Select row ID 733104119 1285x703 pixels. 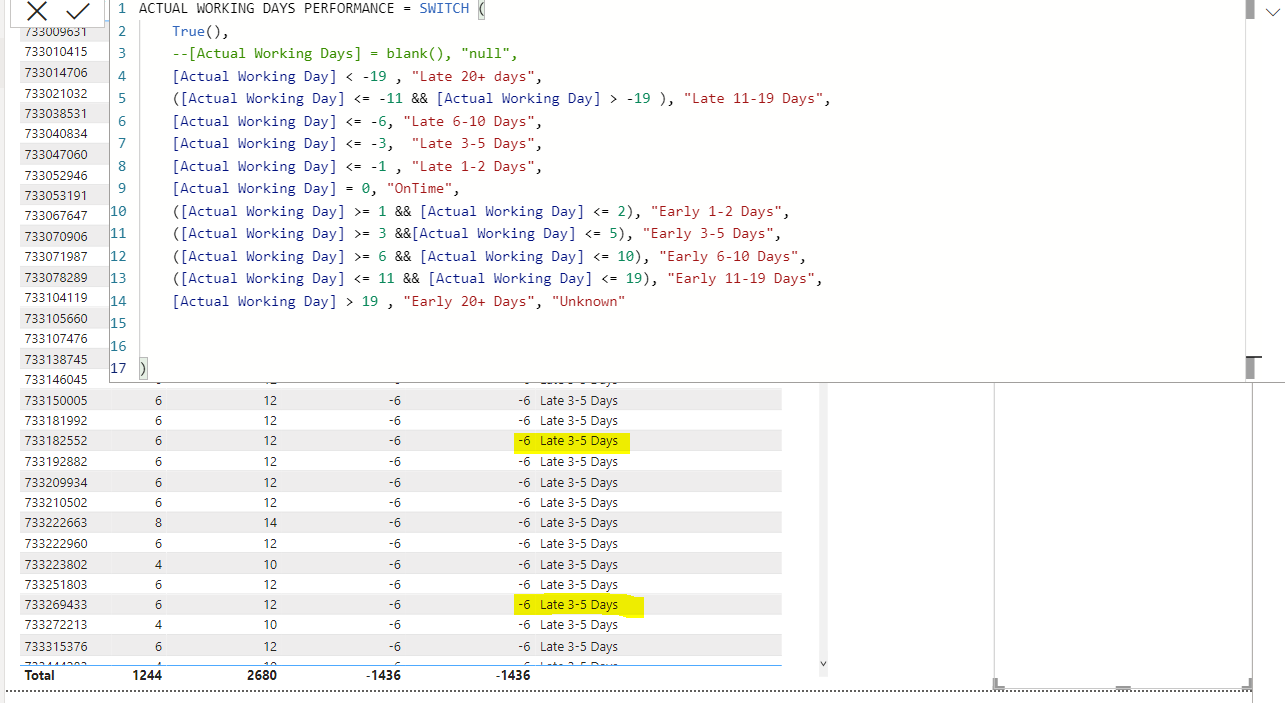(56, 297)
